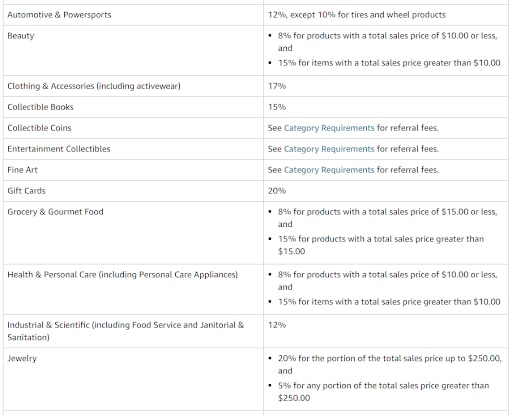Click the Grocery & Gourmet Food label
Viewport: 512px width, 415px height.
pos(55,212)
